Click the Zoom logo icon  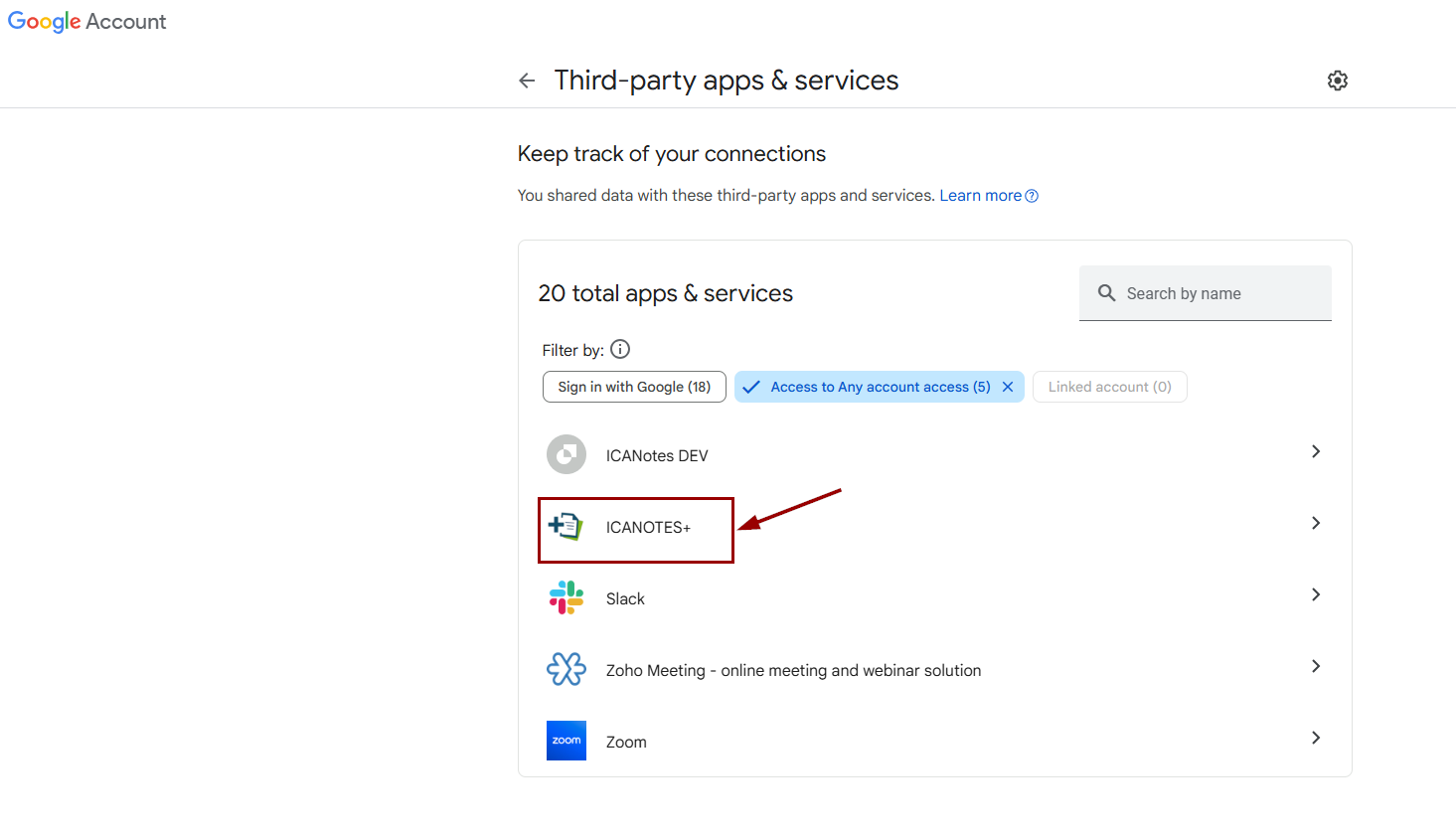tap(566, 741)
